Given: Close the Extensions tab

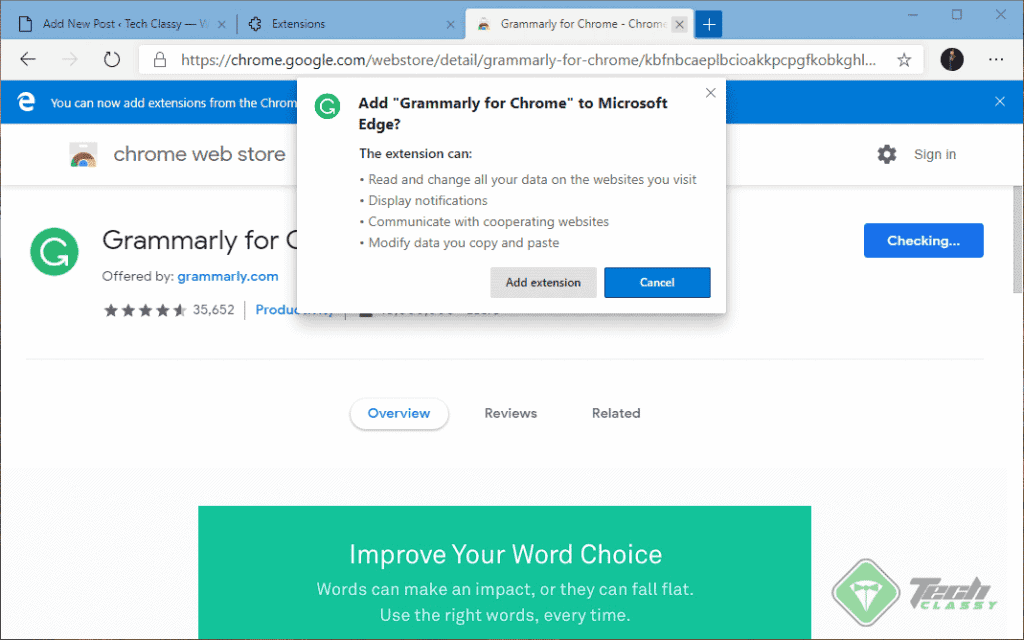Looking at the screenshot, I should tap(450, 24).
